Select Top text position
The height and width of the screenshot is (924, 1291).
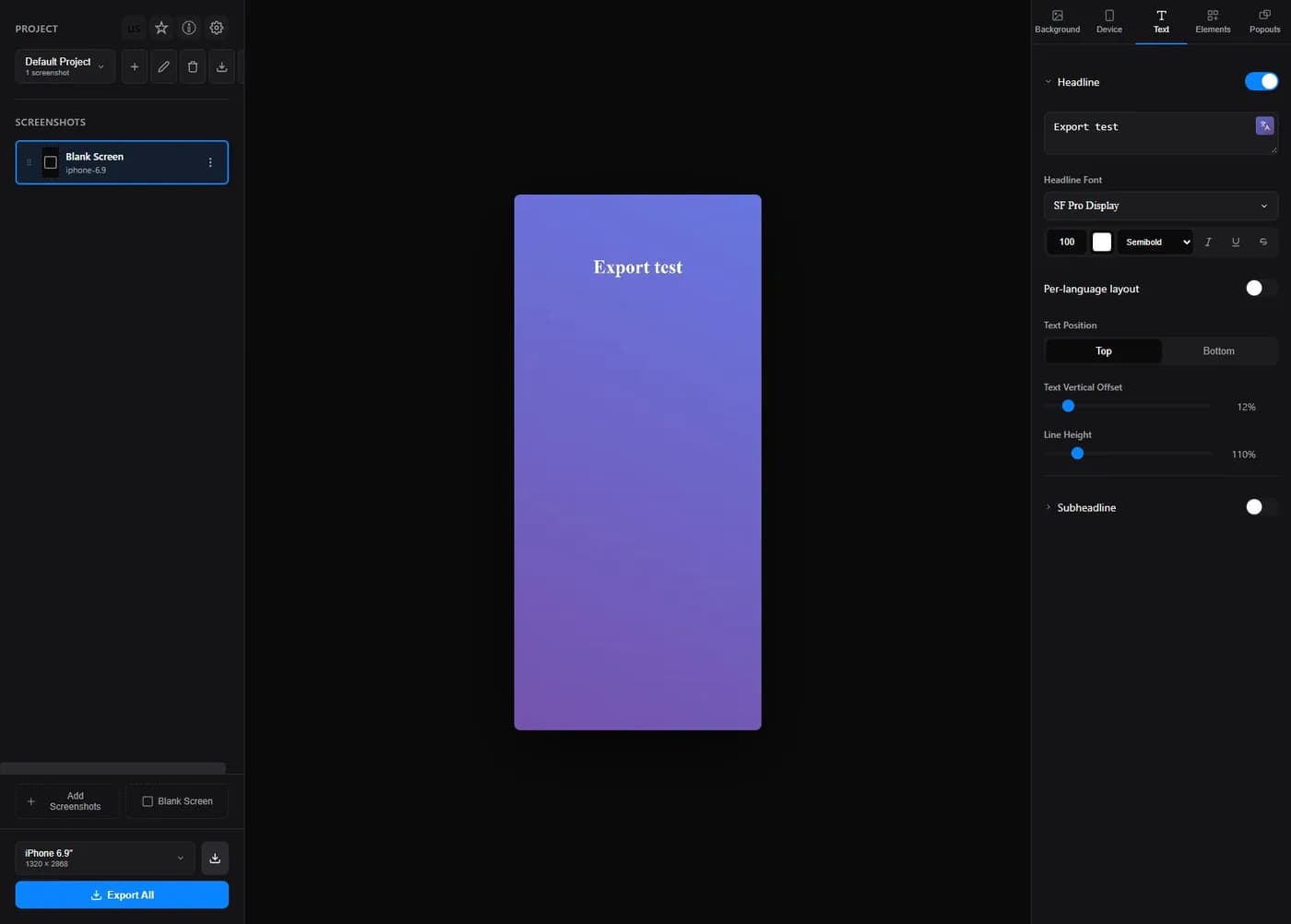1104,350
